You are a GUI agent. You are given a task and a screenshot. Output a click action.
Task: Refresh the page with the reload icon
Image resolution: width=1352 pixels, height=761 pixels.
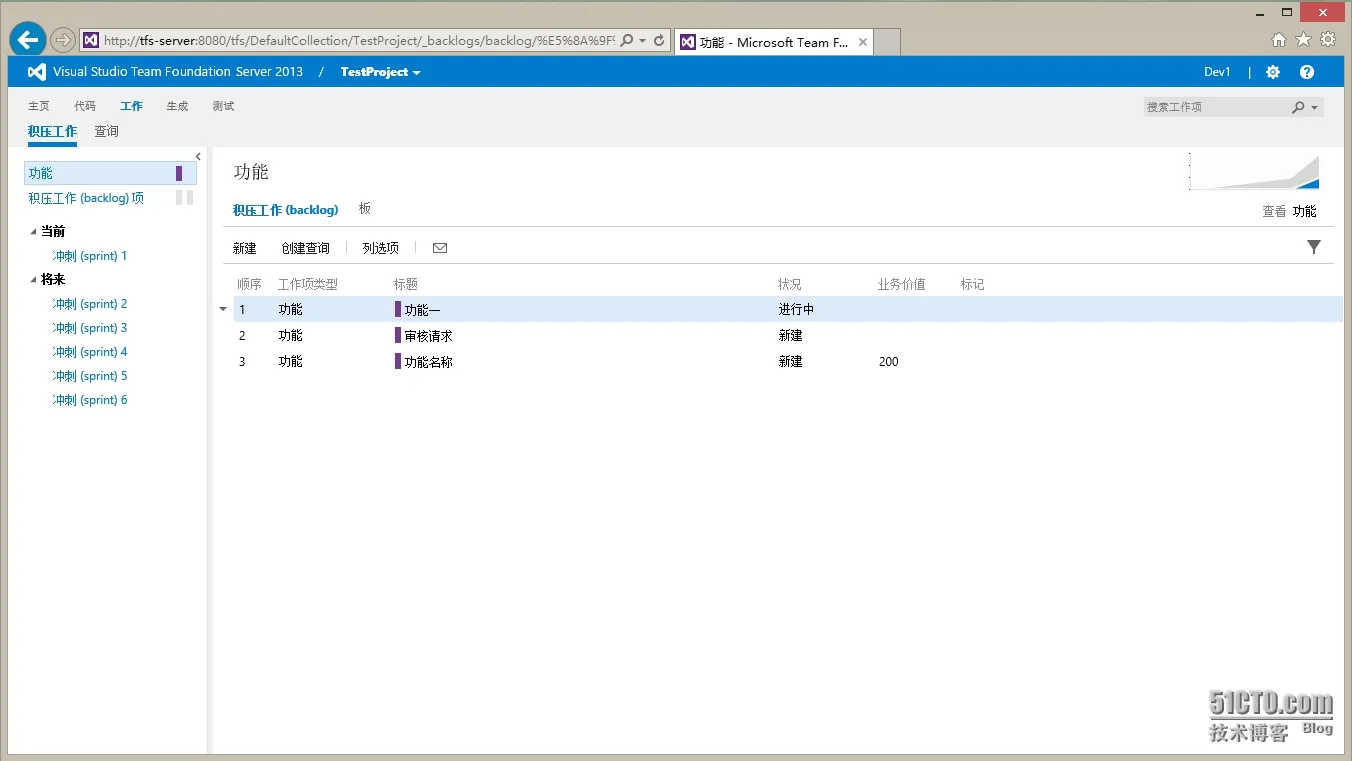[659, 41]
